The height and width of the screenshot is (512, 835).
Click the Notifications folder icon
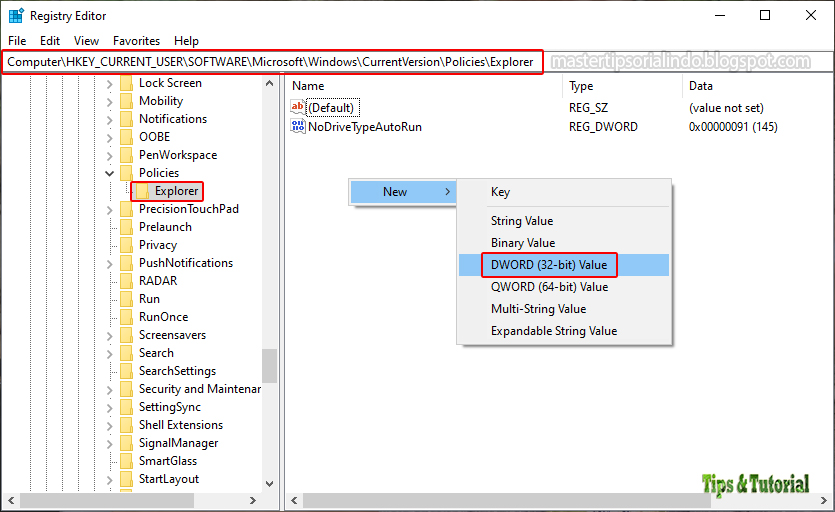(x=127, y=119)
